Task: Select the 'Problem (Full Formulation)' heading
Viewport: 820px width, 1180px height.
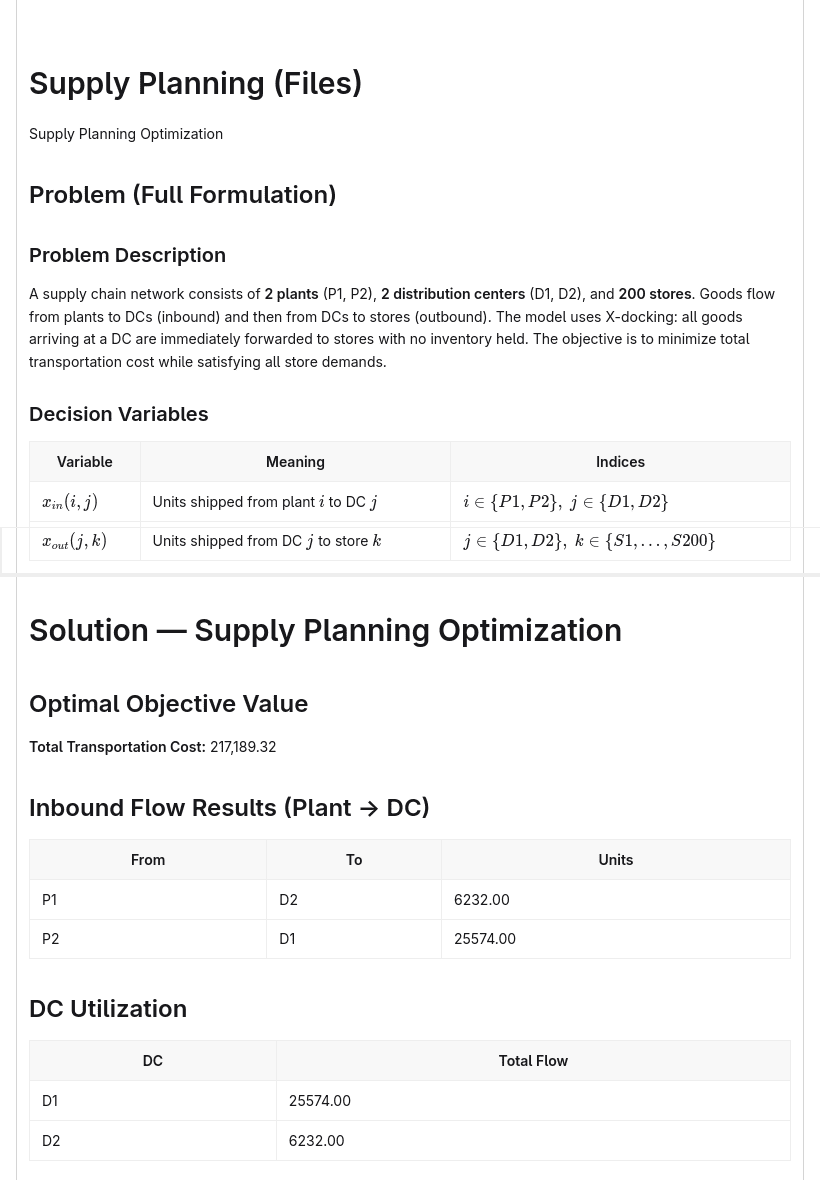Action: [x=183, y=195]
